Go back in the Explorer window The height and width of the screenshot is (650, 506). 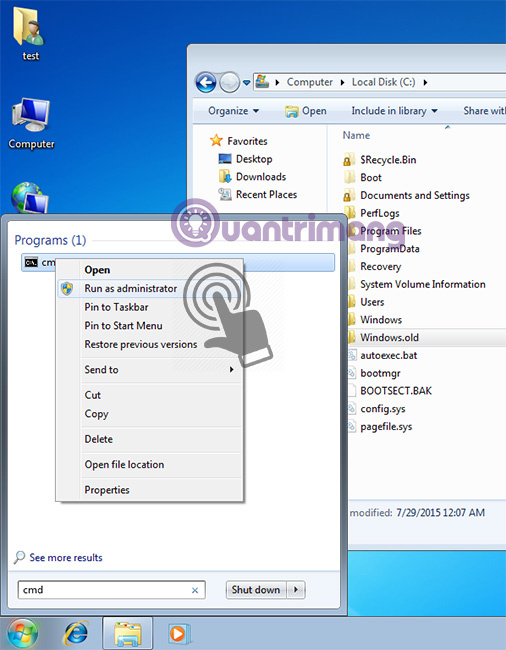[x=206, y=82]
